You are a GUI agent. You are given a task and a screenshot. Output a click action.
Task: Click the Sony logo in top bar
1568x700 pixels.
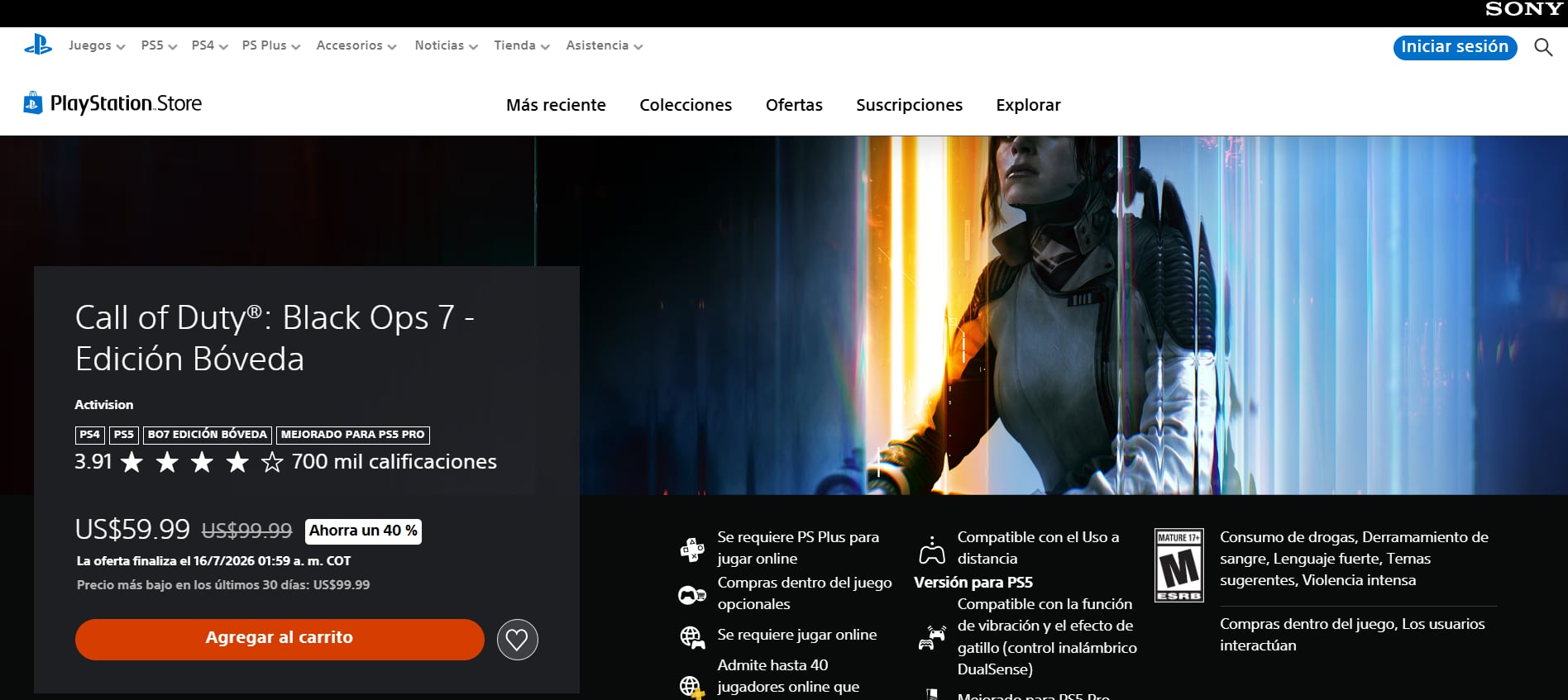[1523, 9]
